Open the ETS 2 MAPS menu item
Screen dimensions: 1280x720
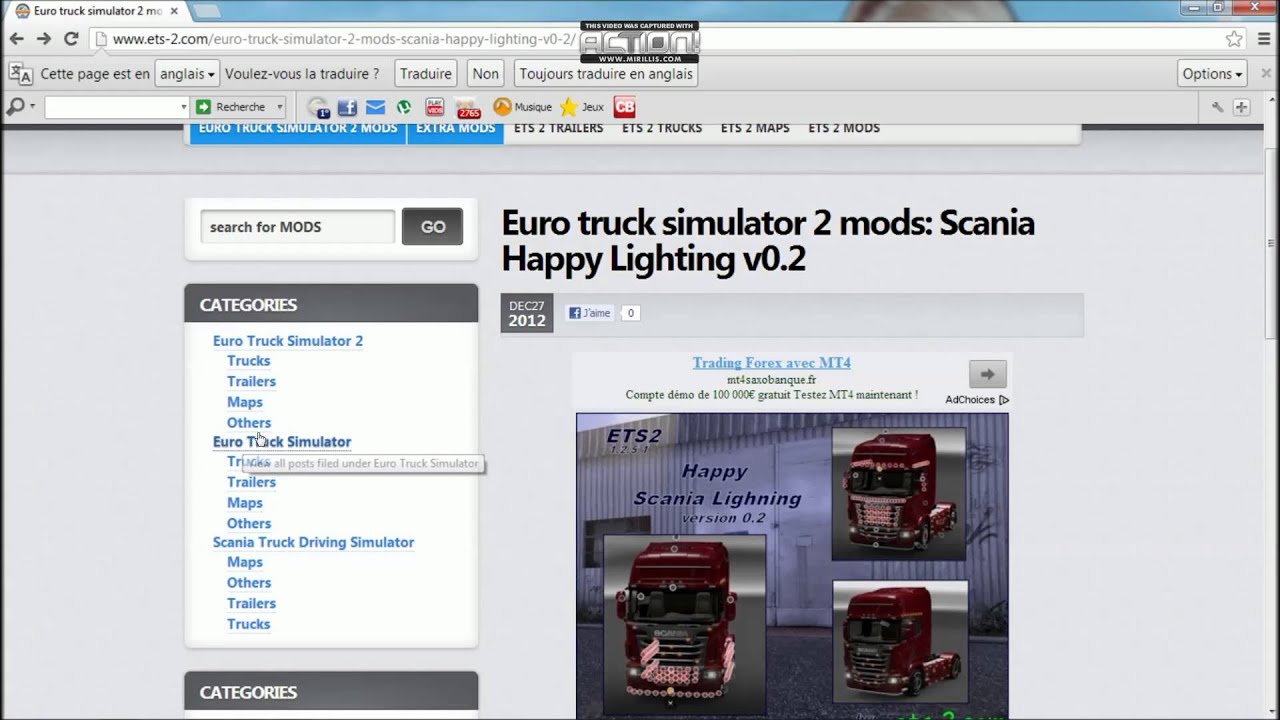coord(755,128)
